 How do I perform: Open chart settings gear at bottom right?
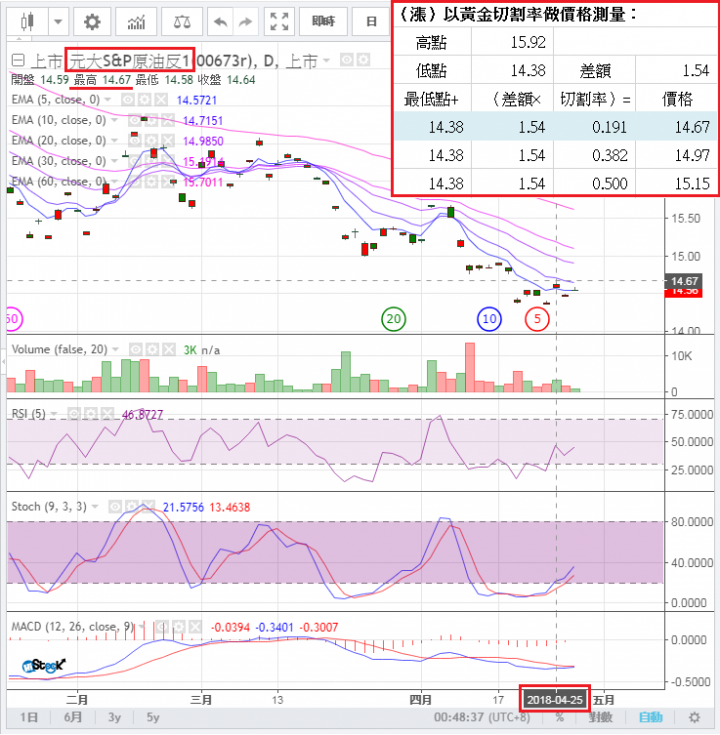tap(694, 717)
